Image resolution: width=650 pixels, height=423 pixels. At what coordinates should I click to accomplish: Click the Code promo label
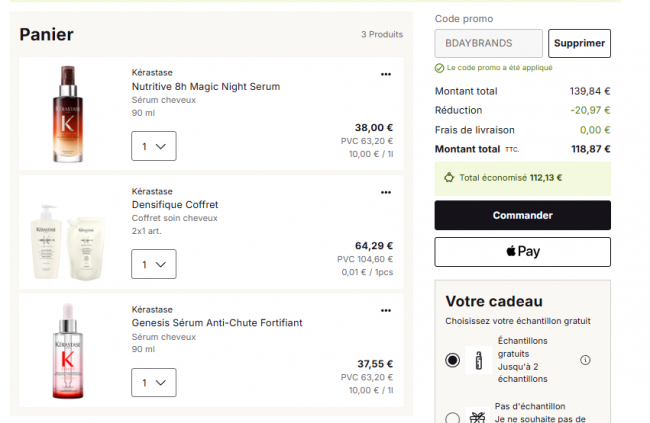464,19
